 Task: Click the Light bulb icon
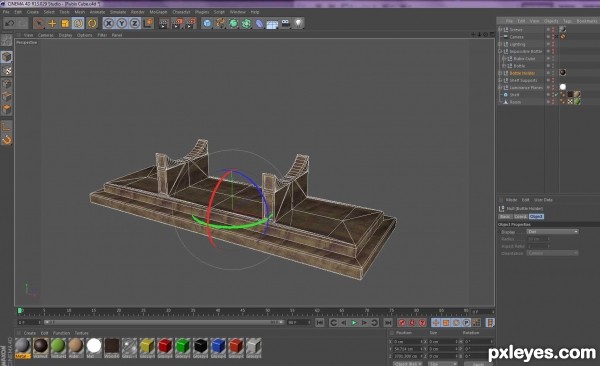pyautogui.click(x=298, y=23)
